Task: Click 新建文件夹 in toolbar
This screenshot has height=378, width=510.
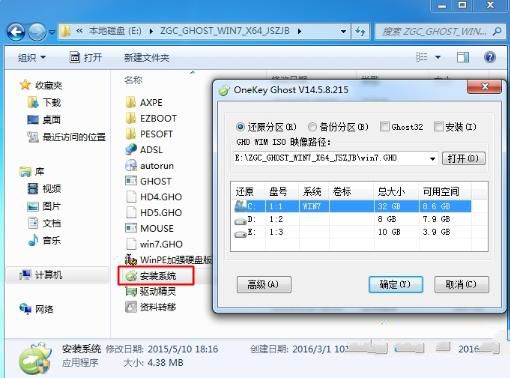Action: point(147,58)
